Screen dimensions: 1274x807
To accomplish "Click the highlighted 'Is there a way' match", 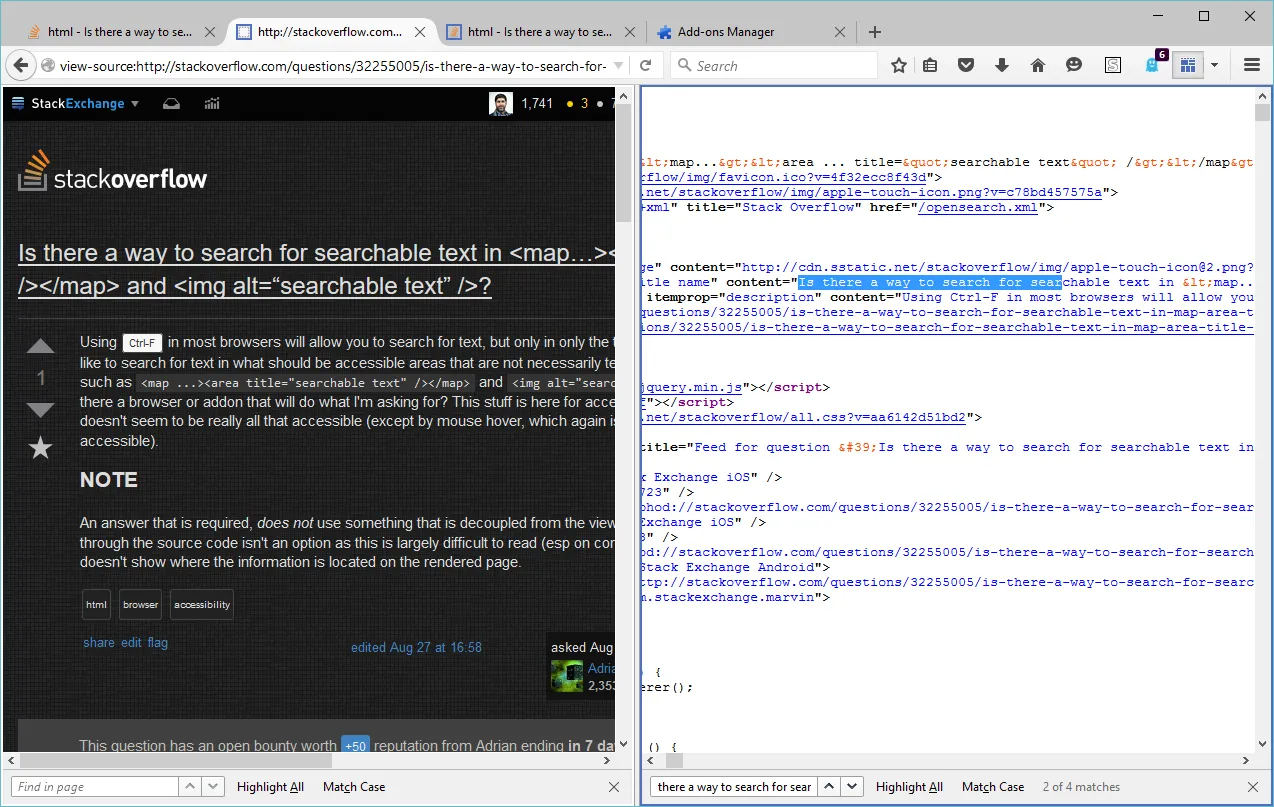I will coord(929,282).
